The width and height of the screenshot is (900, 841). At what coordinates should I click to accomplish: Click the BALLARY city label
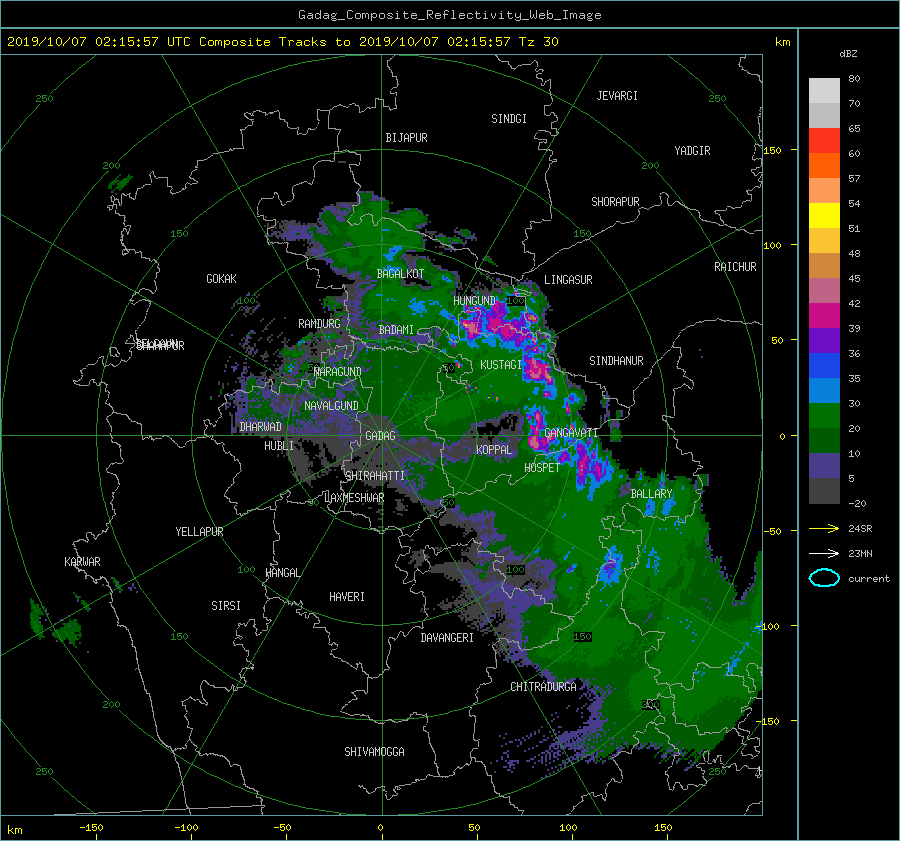(651, 494)
